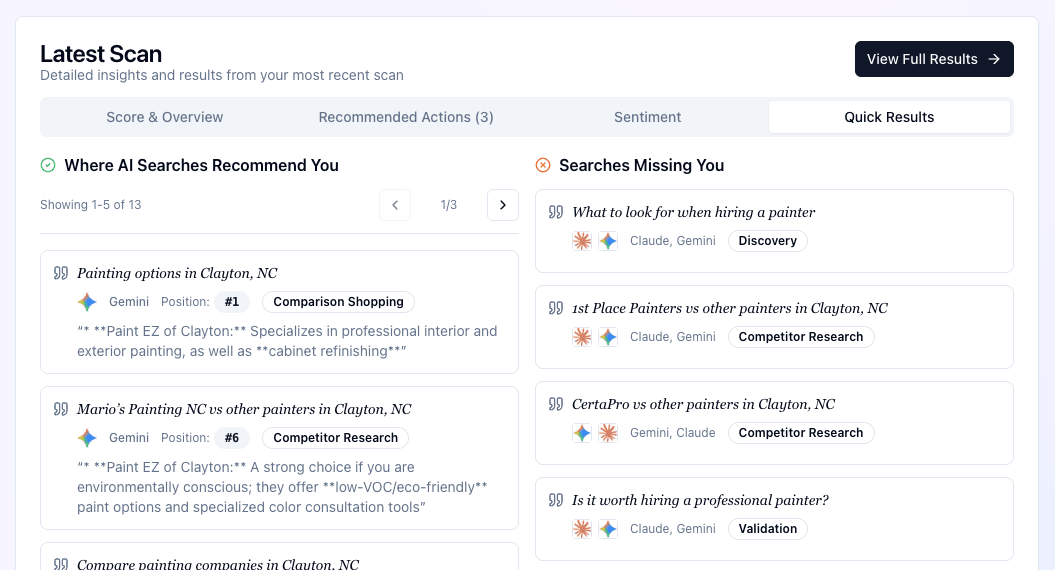Click green check icon beside Where AI Searches Recommend You
Viewport: 1055px width, 570px height.
pos(48,166)
